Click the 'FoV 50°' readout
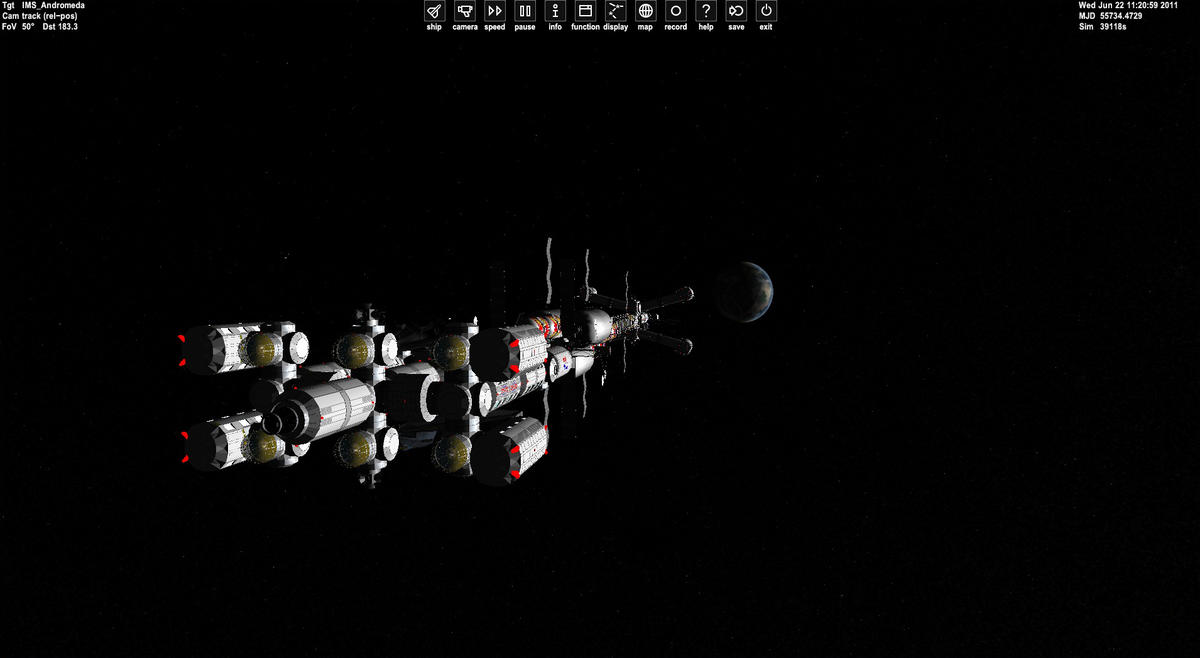This screenshot has height=658, width=1200. 18,27
